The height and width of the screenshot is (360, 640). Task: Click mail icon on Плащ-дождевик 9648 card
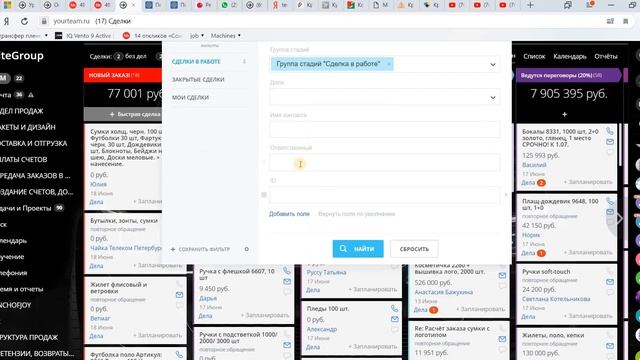(610, 212)
